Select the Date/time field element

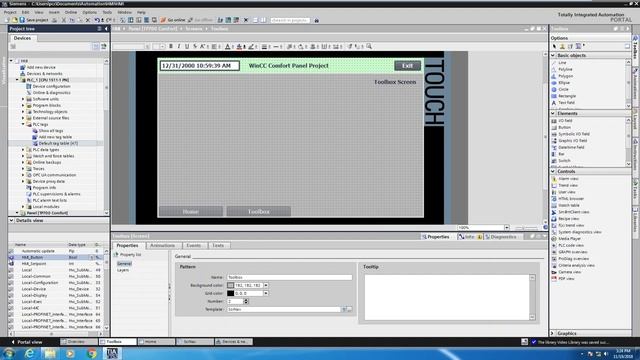[571, 147]
